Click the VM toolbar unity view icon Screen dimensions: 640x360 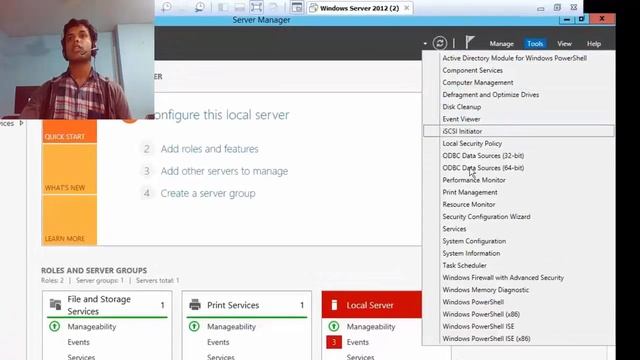pos(297,7)
